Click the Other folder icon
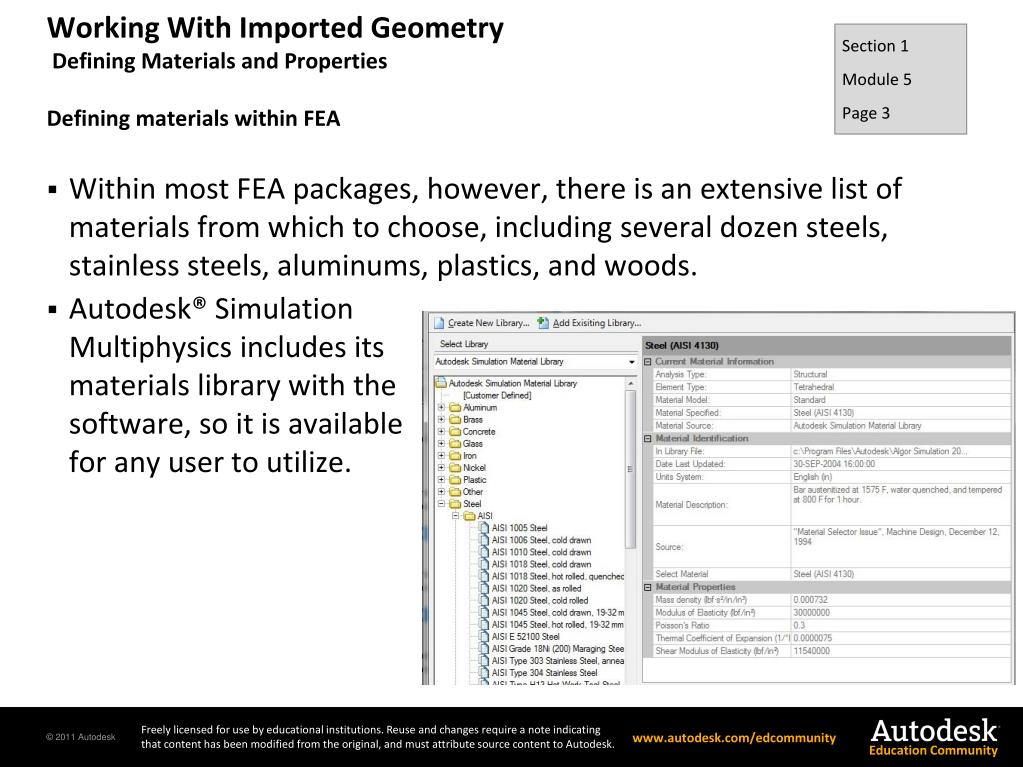The image size is (1023, 767). click(x=455, y=492)
